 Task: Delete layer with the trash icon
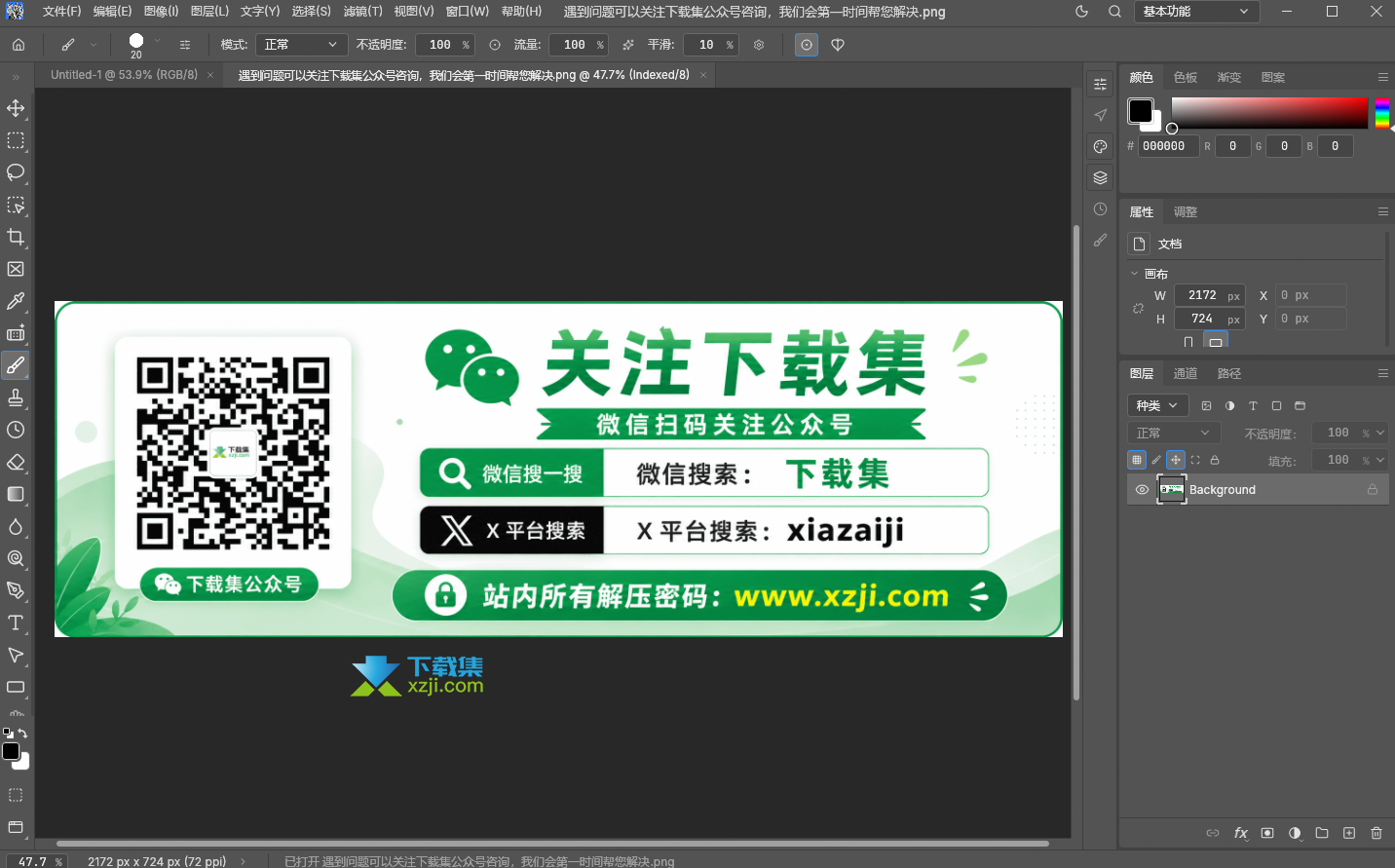[x=1376, y=833]
